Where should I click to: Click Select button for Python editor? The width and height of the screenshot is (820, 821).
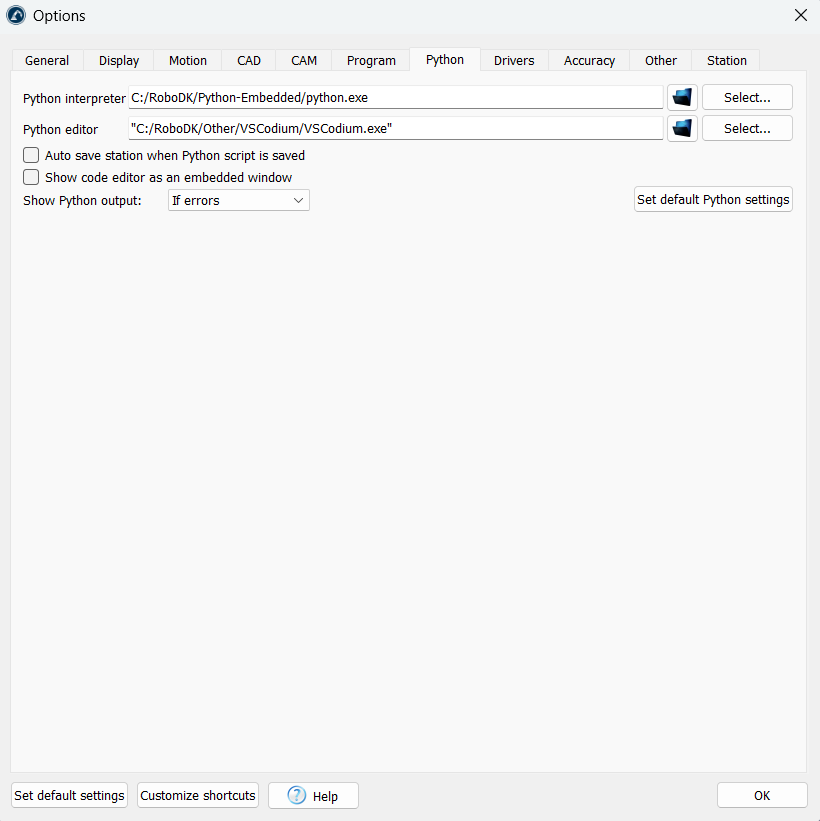747,128
